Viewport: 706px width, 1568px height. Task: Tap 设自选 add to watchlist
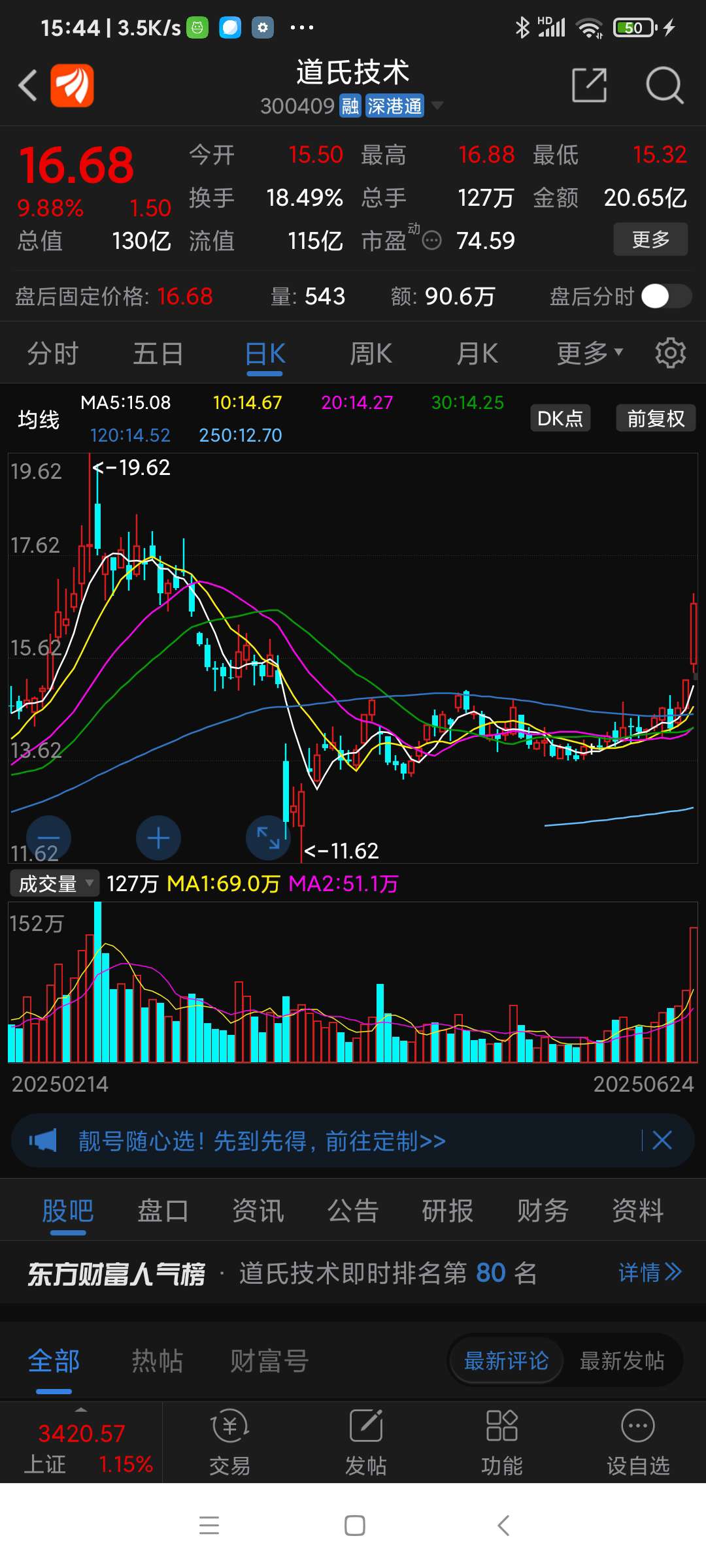tap(638, 1443)
